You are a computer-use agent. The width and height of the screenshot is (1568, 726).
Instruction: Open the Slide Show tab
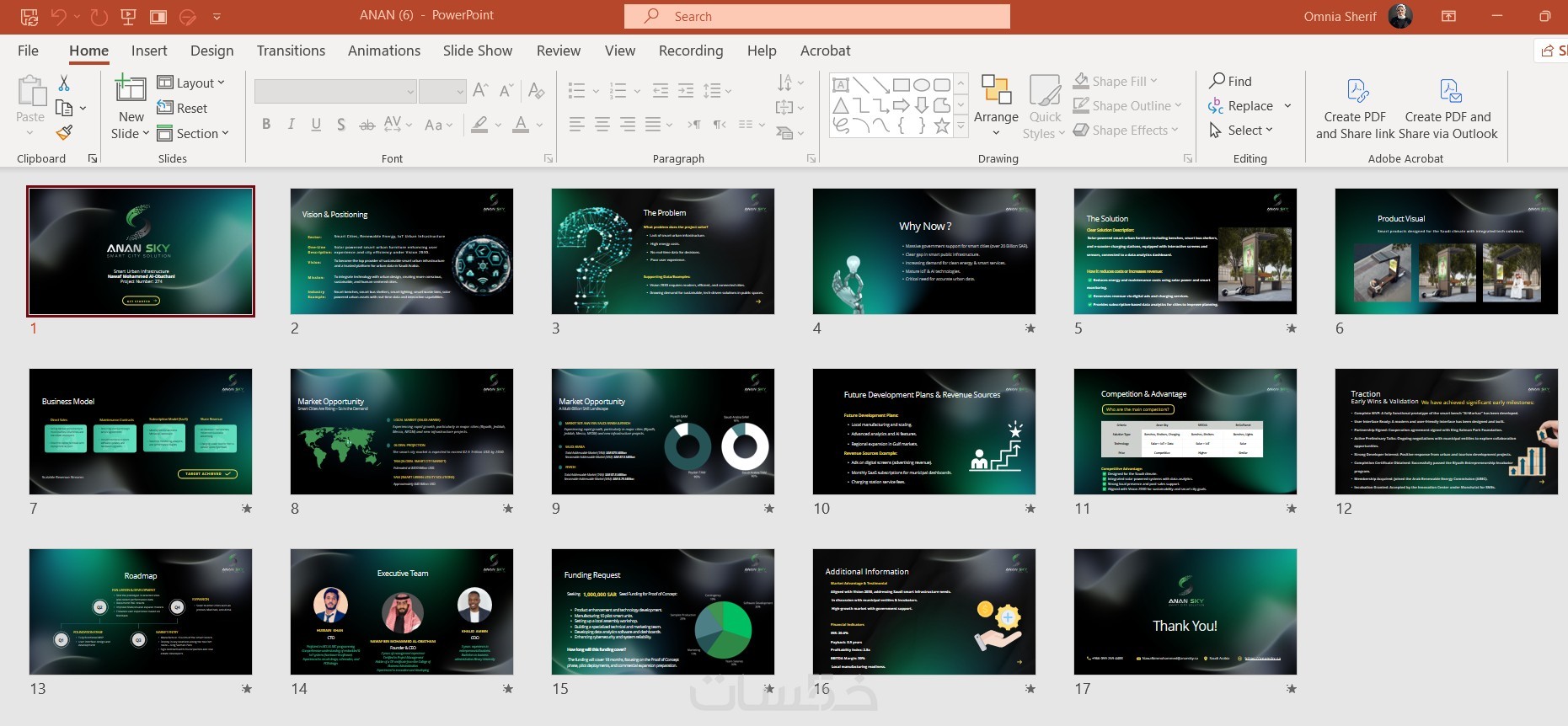478,51
